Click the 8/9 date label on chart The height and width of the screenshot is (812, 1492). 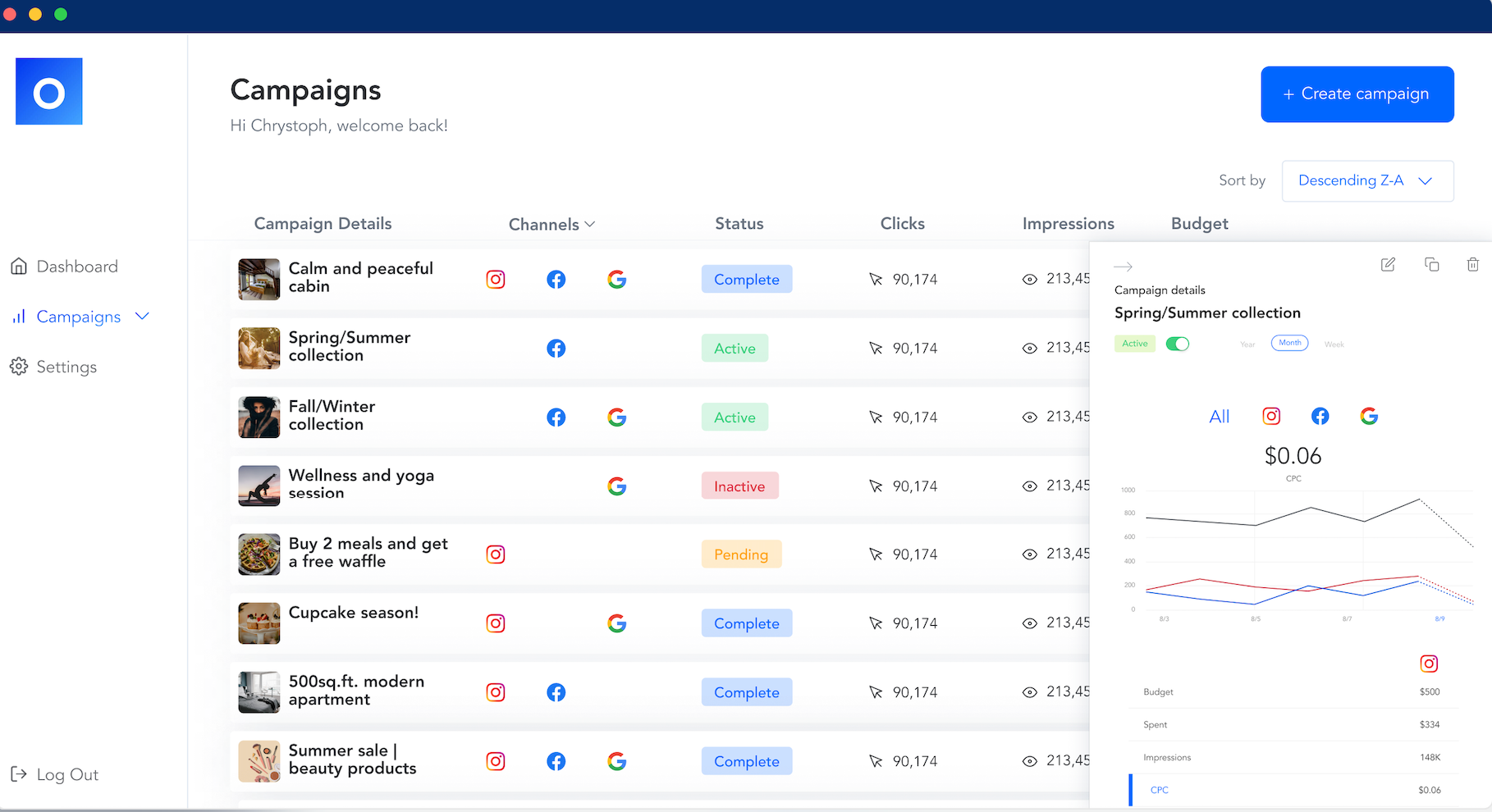[1439, 619]
